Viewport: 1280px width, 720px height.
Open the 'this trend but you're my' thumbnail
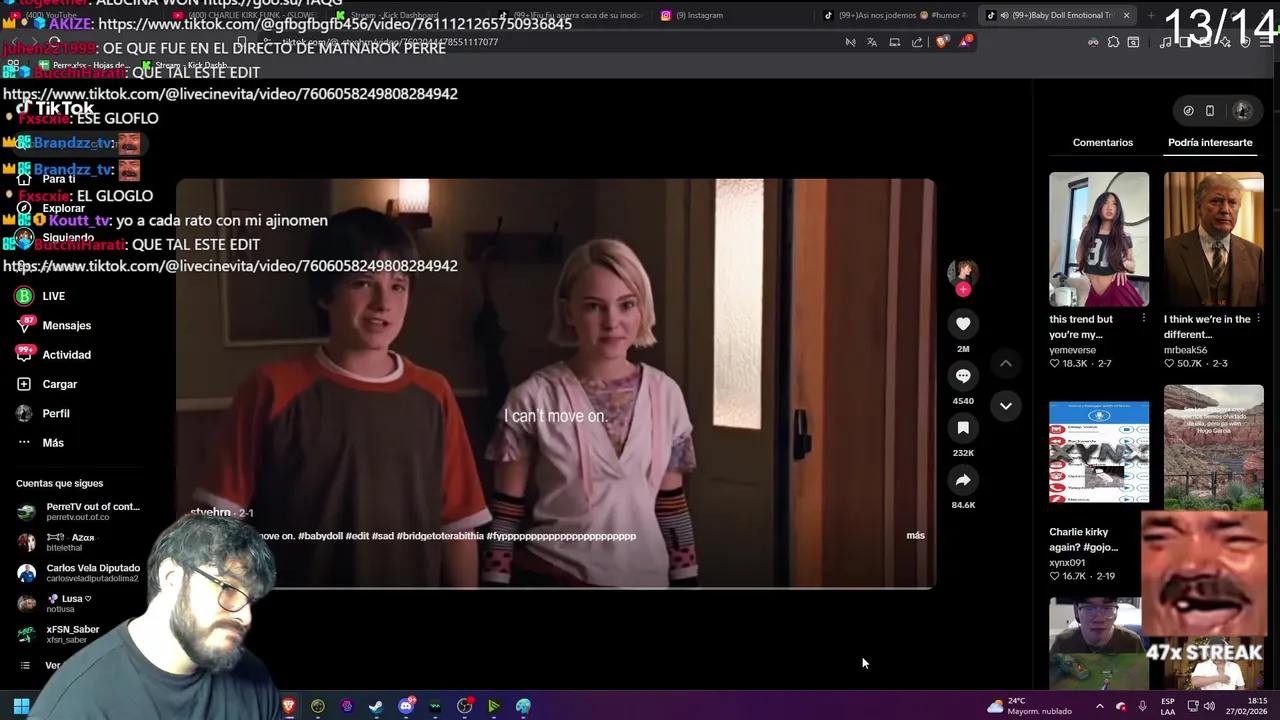coord(1099,239)
